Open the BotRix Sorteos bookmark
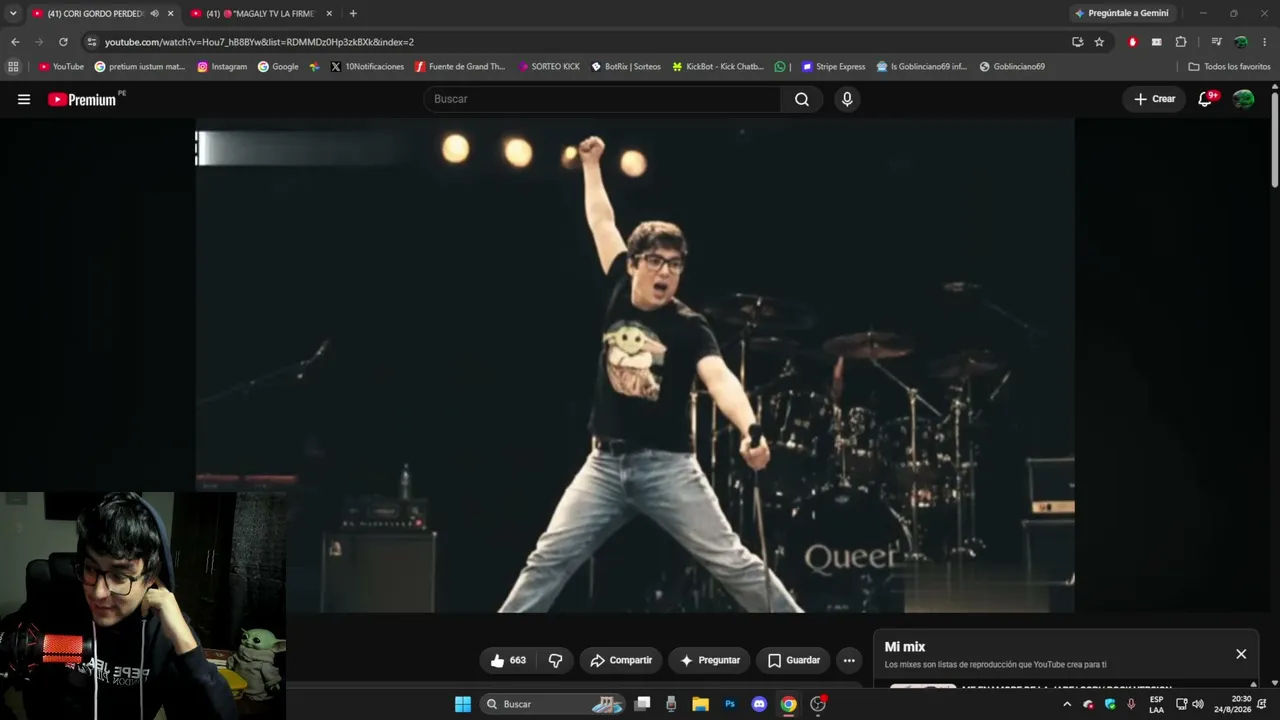This screenshot has width=1280, height=720. tap(626, 67)
